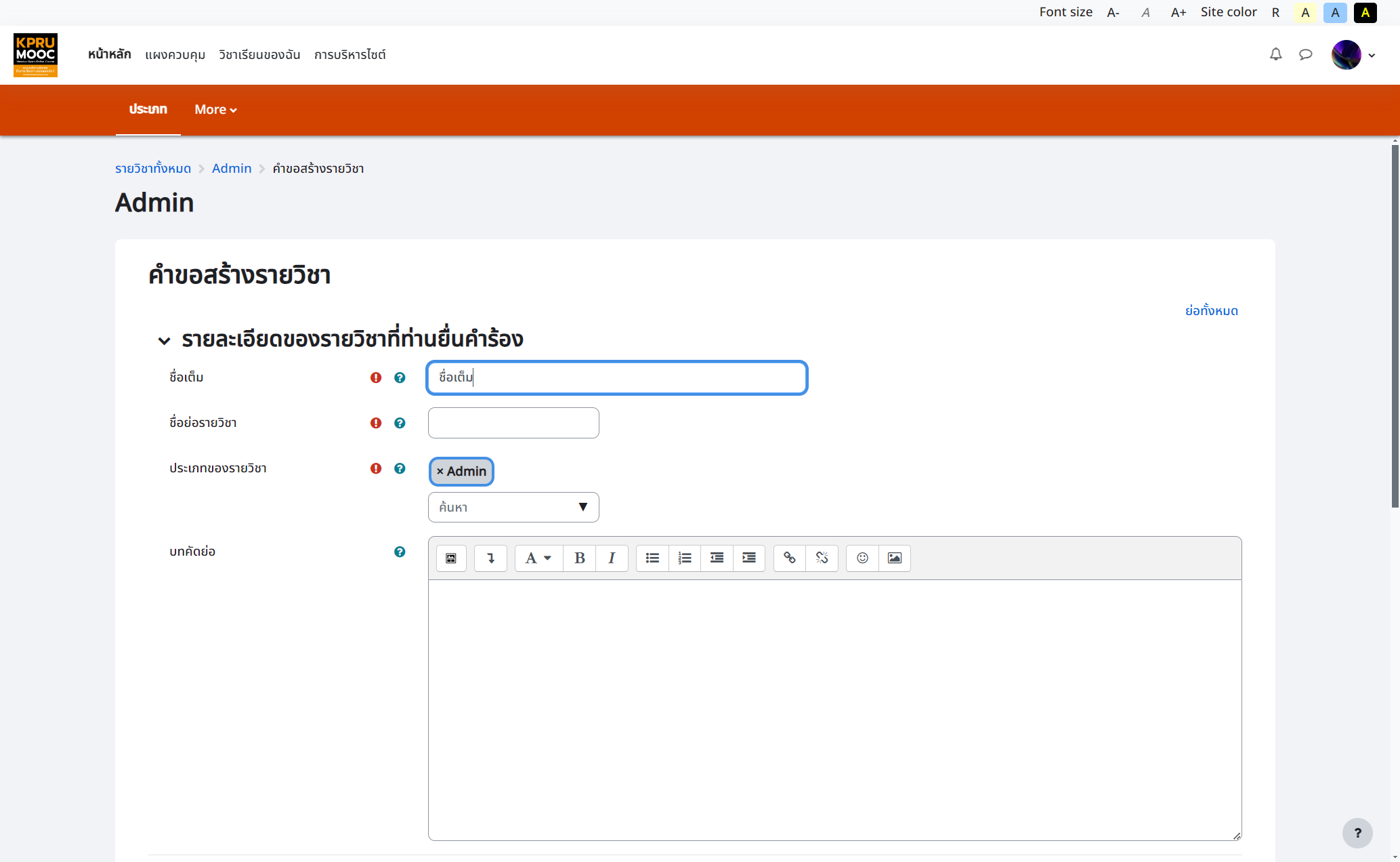Select the ประเภท tab
The image size is (1400, 862).
148,110
